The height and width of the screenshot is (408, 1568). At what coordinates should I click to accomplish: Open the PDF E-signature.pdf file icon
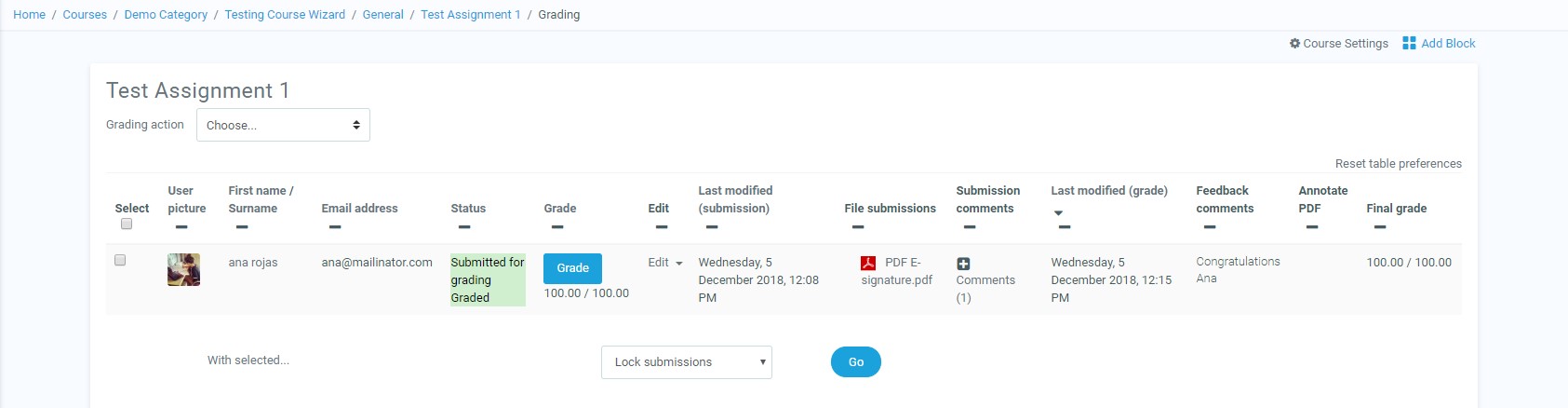[x=868, y=264]
